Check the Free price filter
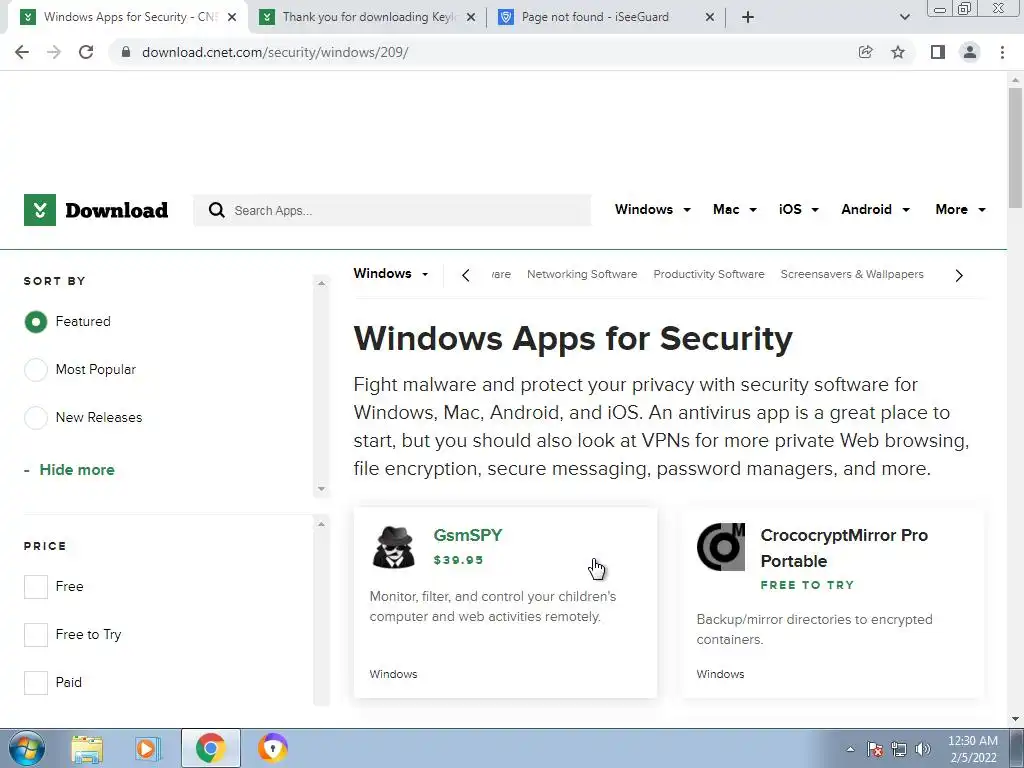The image size is (1024, 768). coord(36,586)
